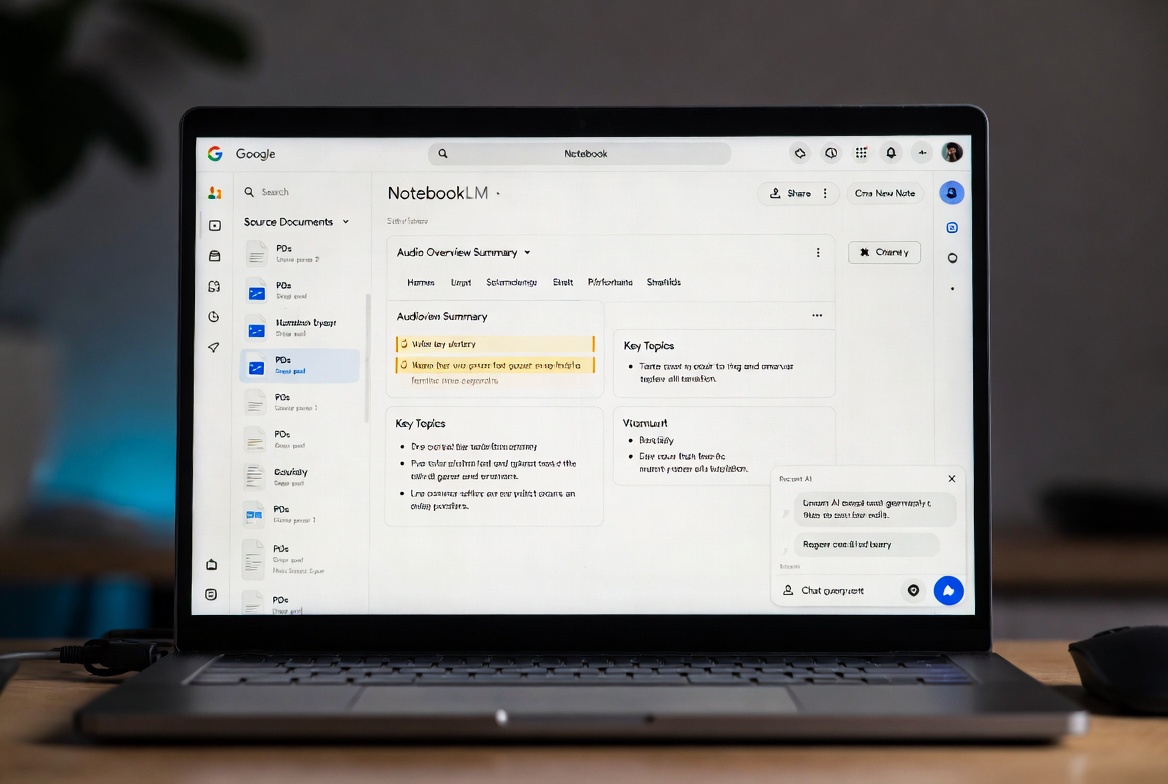Image resolution: width=1168 pixels, height=784 pixels.
Task: Toggle the circle on the second yellow highlighted row
Action: (x=404, y=365)
